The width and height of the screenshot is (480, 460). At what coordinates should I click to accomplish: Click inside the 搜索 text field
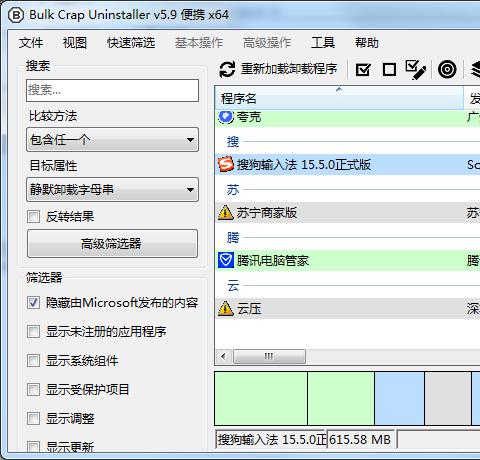112,90
